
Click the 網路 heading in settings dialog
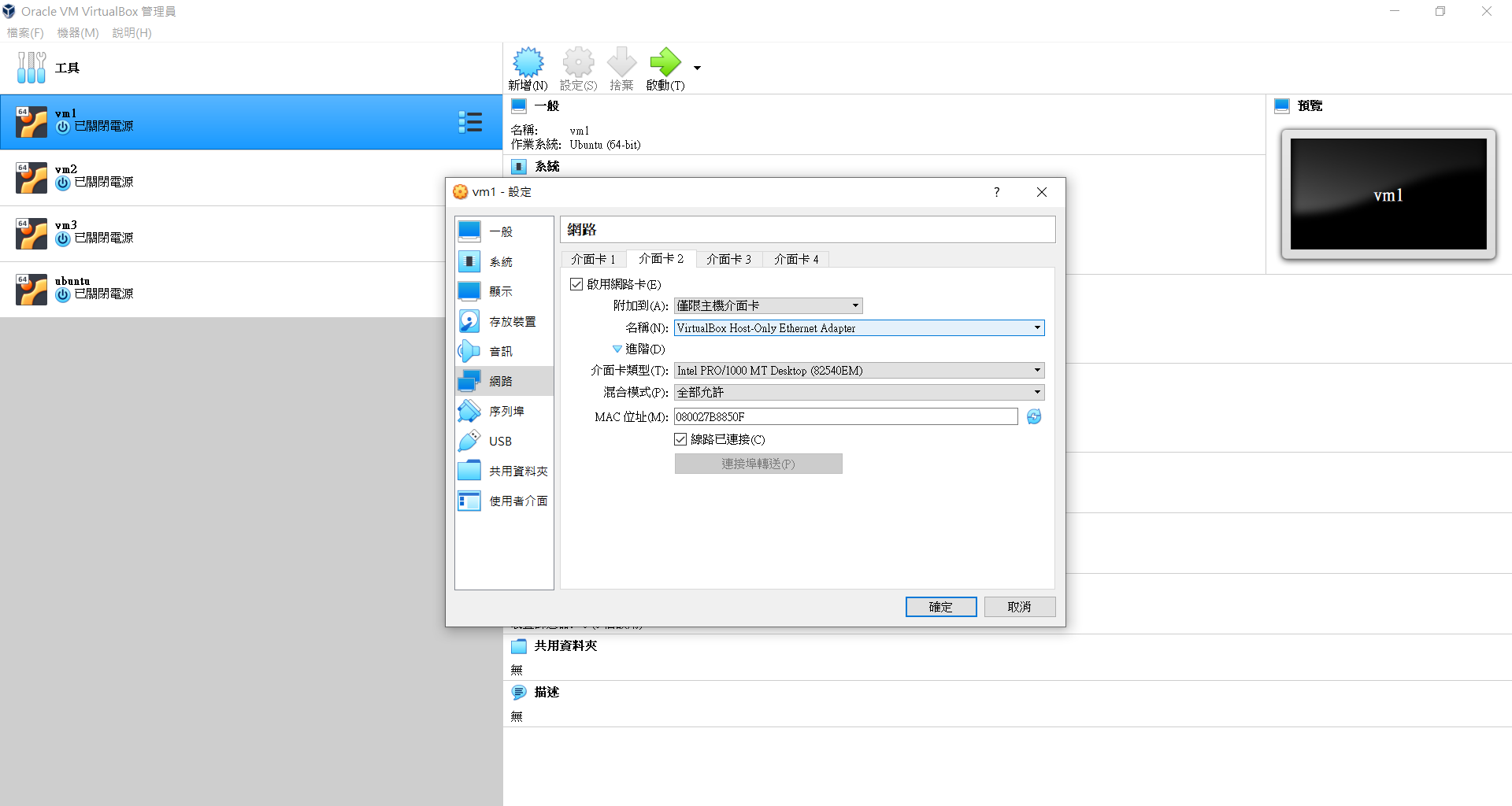tap(582, 230)
